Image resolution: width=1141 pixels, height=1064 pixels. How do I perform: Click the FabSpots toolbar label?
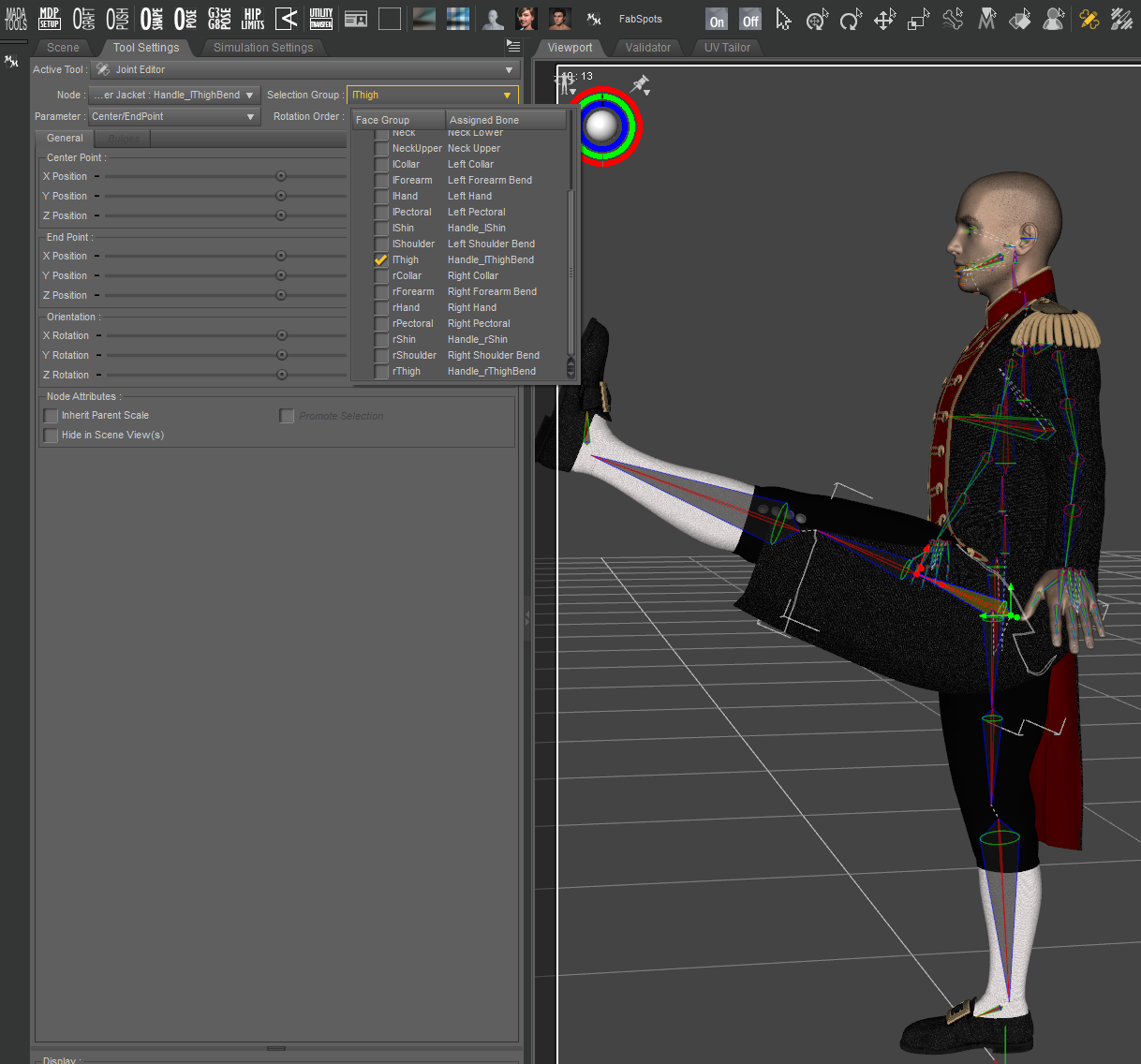point(640,19)
